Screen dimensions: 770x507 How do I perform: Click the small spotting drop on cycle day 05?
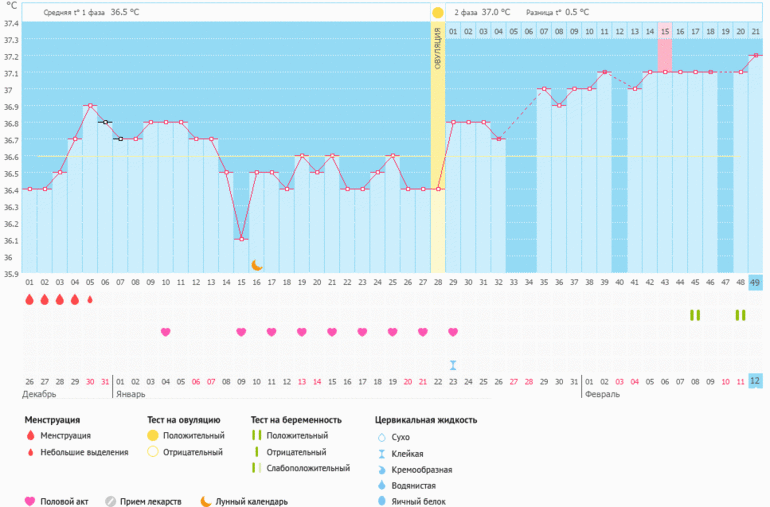[90, 299]
